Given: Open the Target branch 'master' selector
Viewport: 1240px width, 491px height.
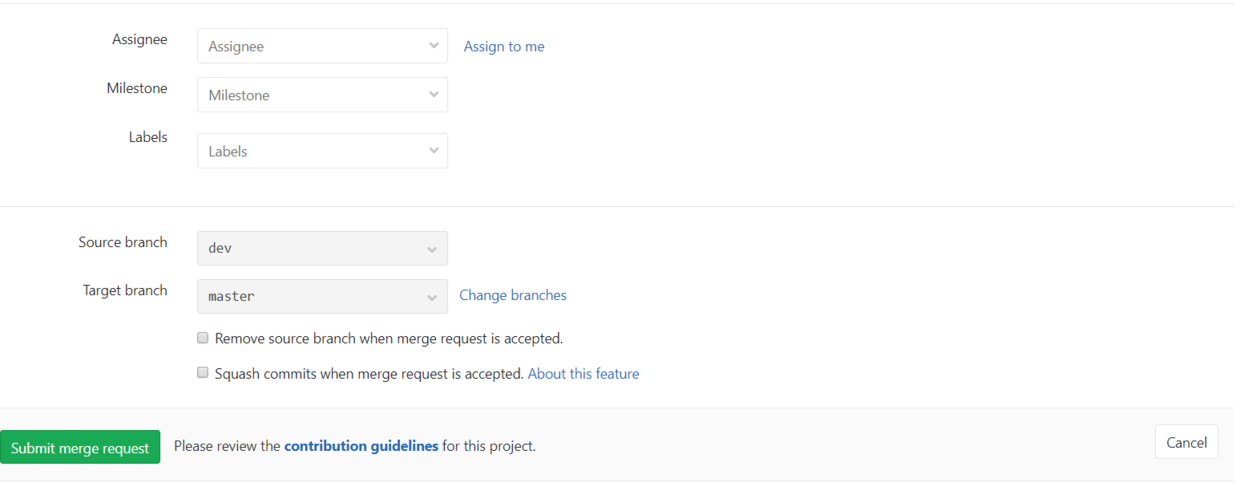Looking at the screenshot, I should pyautogui.click(x=310, y=296).
